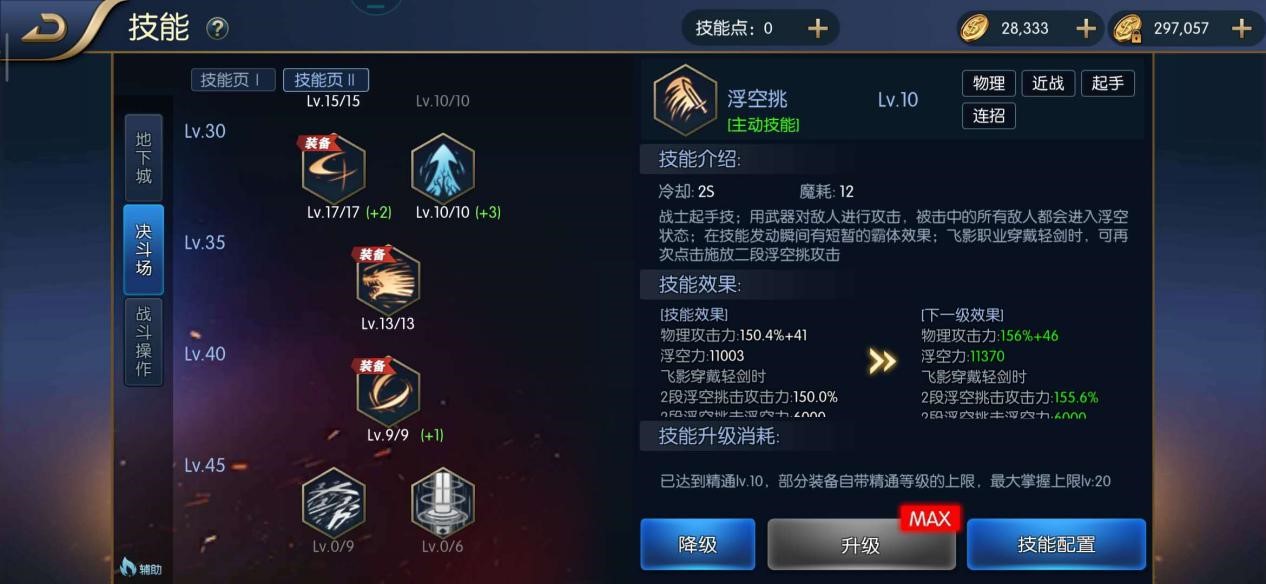Viewport: 1266px width, 584px height.
Task: Click the 浮空挑 skill icon in details
Action: click(x=685, y=99)
